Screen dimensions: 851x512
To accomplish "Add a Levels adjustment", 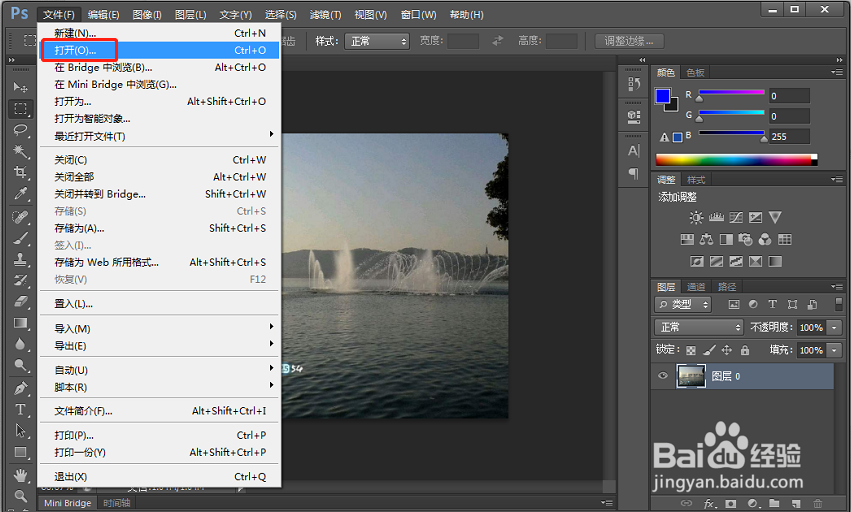I will click(x=716, y=218).
